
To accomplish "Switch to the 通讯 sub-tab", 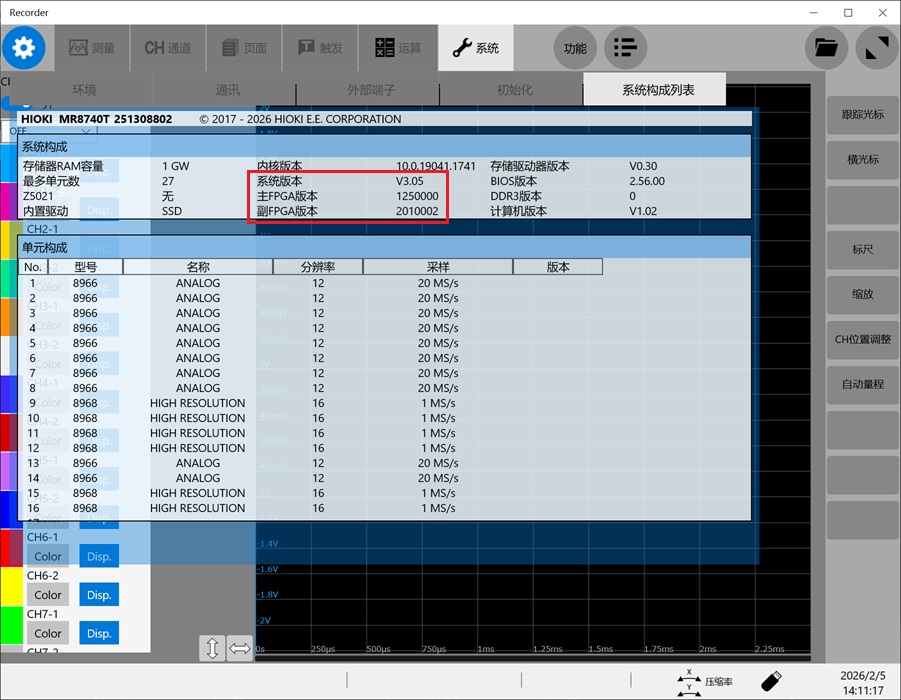I will [228, 90].
